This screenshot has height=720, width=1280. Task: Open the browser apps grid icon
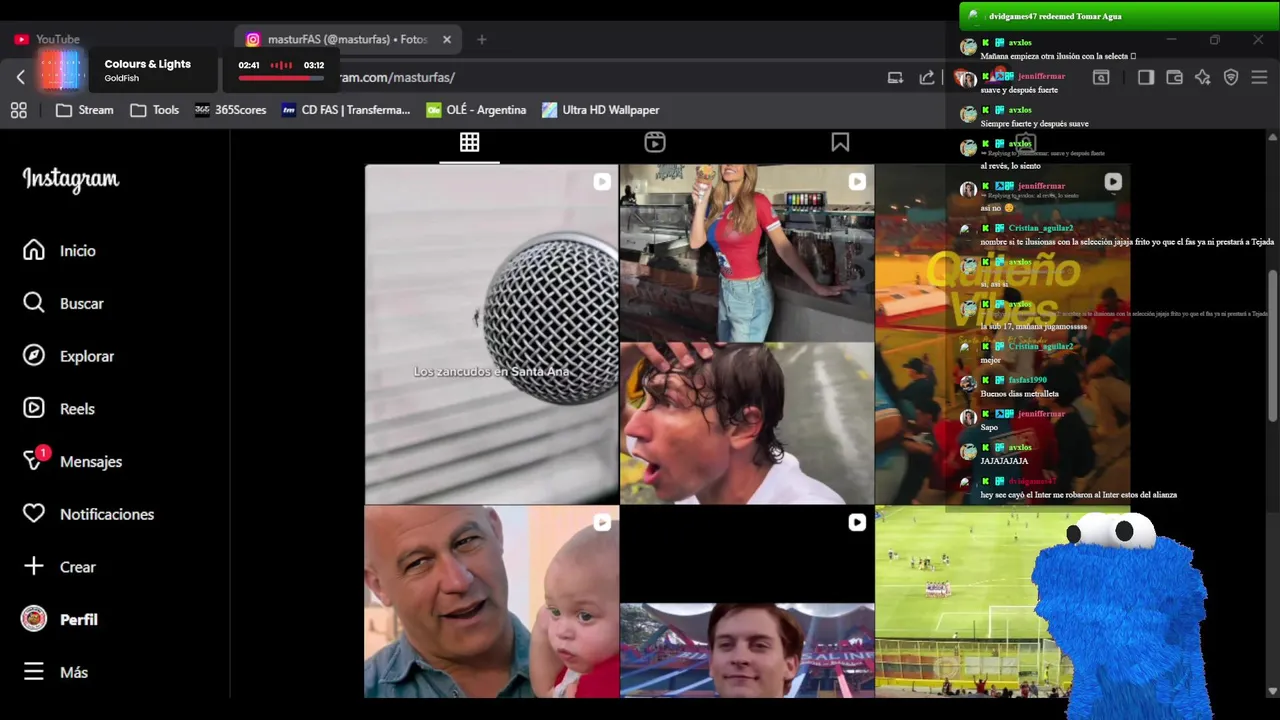click(19, 110)
